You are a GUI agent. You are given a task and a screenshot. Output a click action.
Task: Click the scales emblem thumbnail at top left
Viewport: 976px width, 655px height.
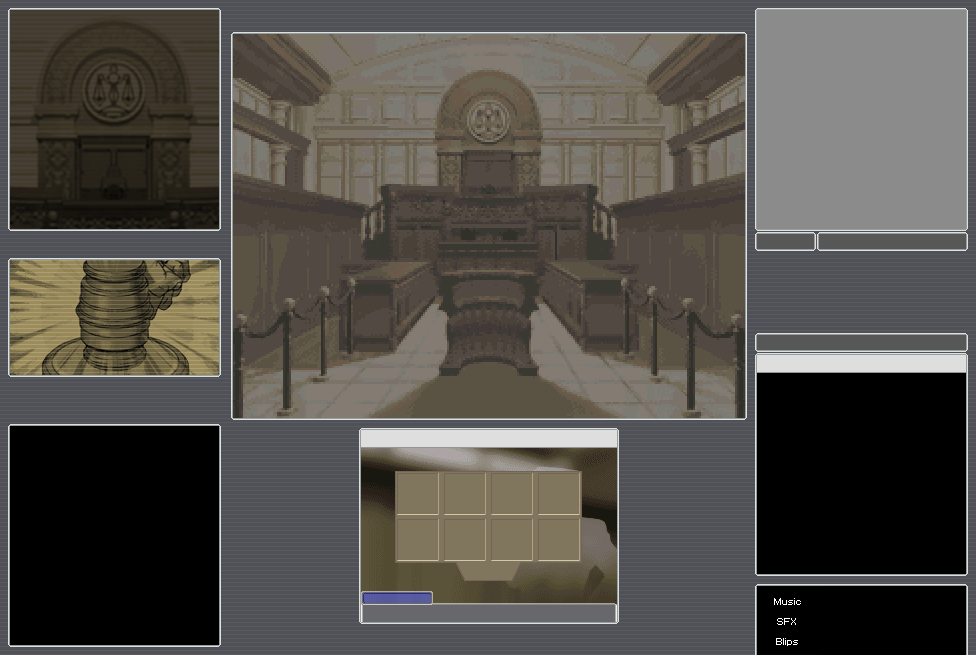click(x=115, y=119)
